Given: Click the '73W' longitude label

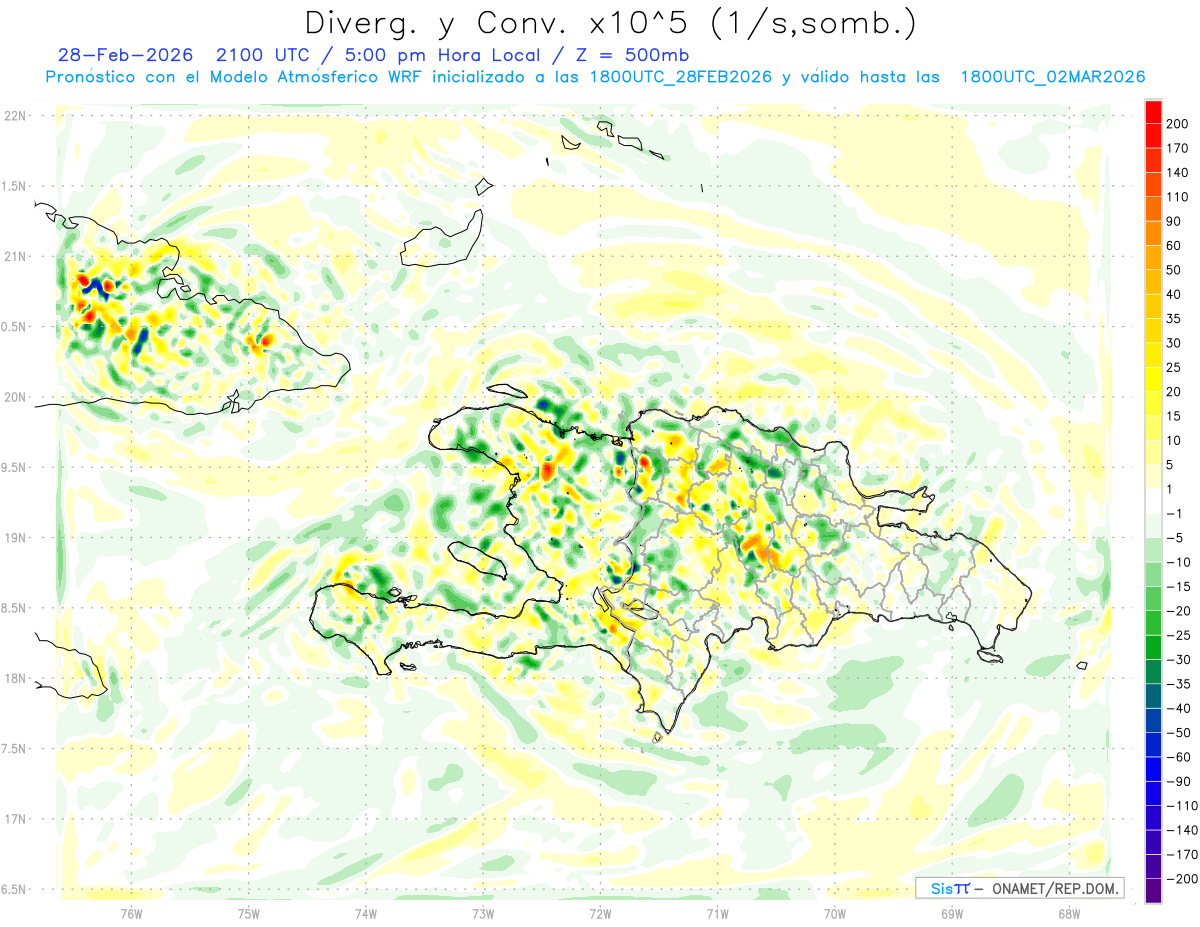Looking at the screenshot, I should pos(483,913).
